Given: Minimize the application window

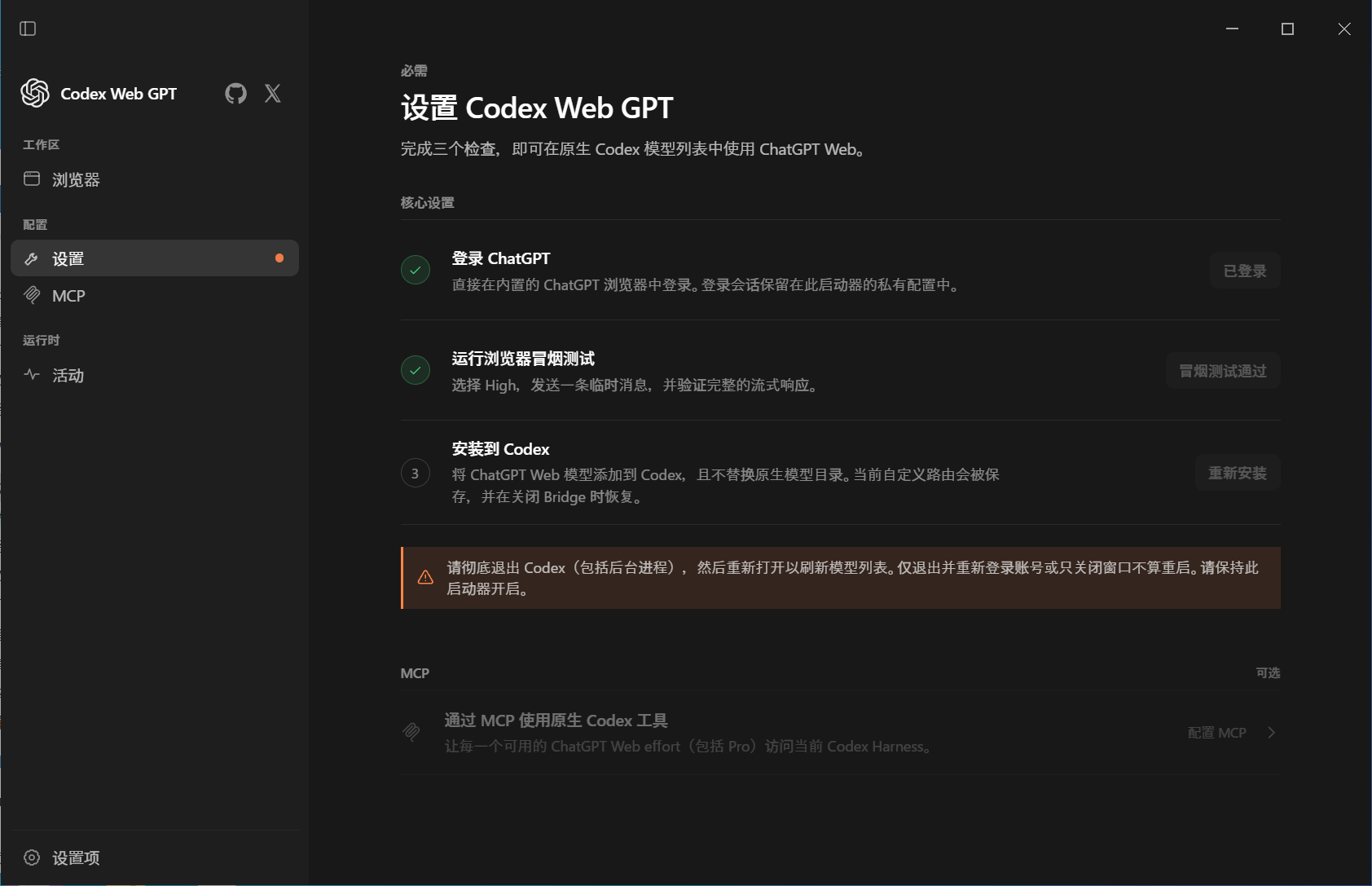Looking at the screenshot, I should pos(1233,29).
